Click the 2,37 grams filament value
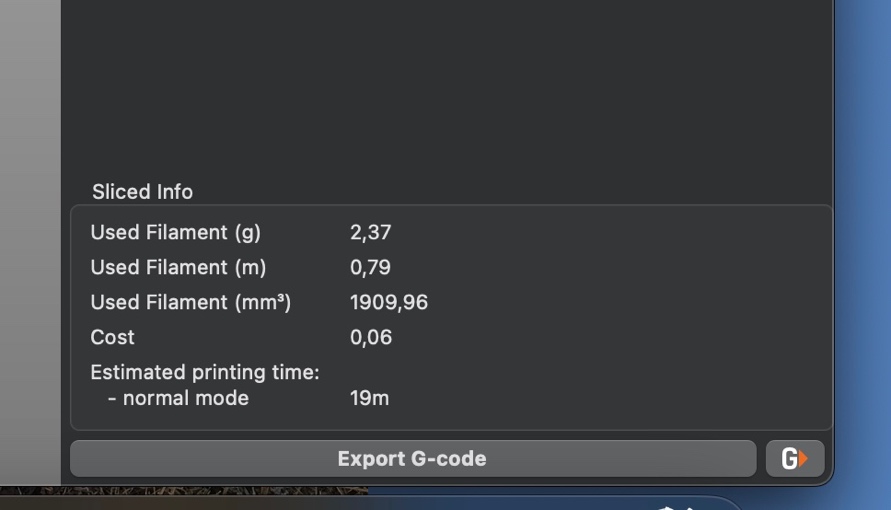The image size is (891, 510). tap(370, 232)
